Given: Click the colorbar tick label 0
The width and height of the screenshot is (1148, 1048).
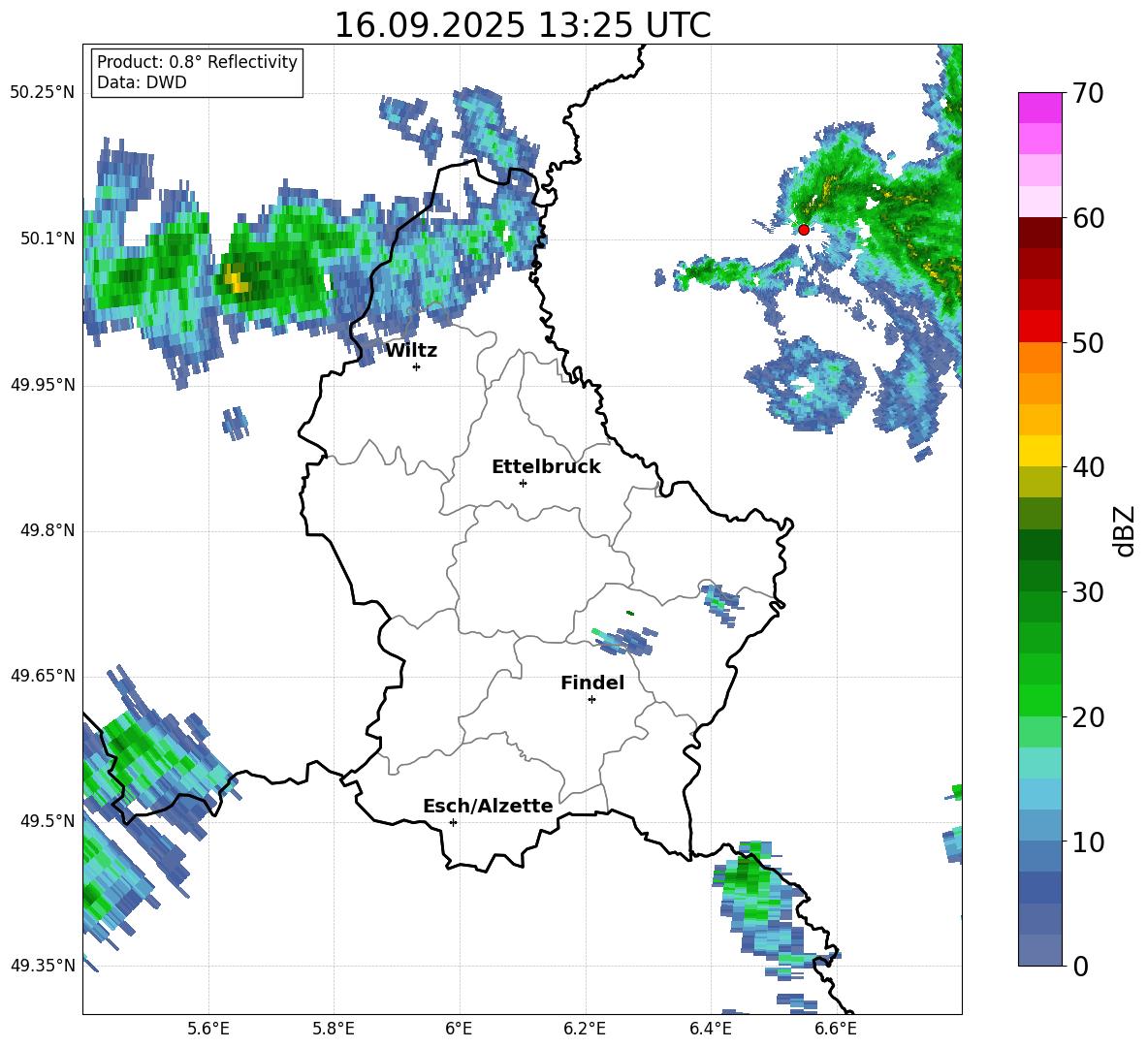Looking at the screenshot, I should (1080, 966).
